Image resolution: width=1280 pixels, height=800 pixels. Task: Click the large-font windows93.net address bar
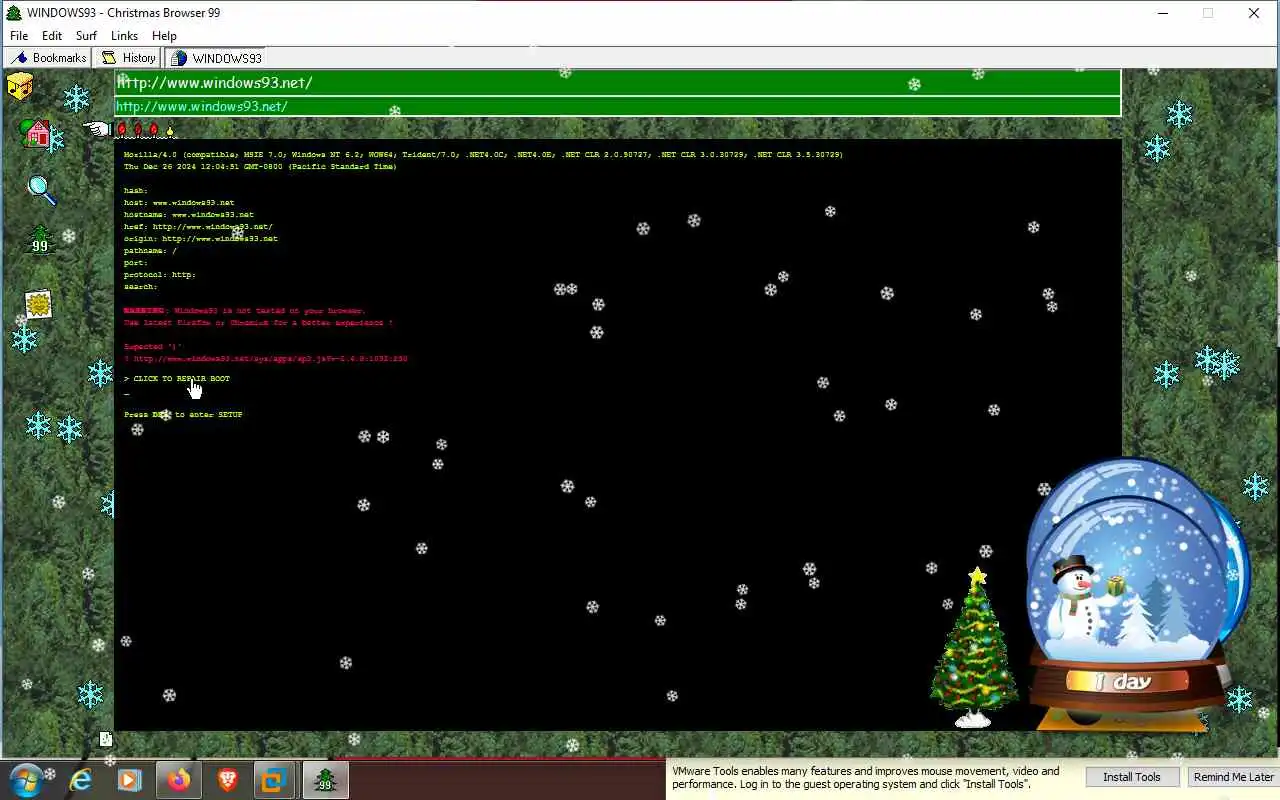pyautogui.click(x=618, y=83)
